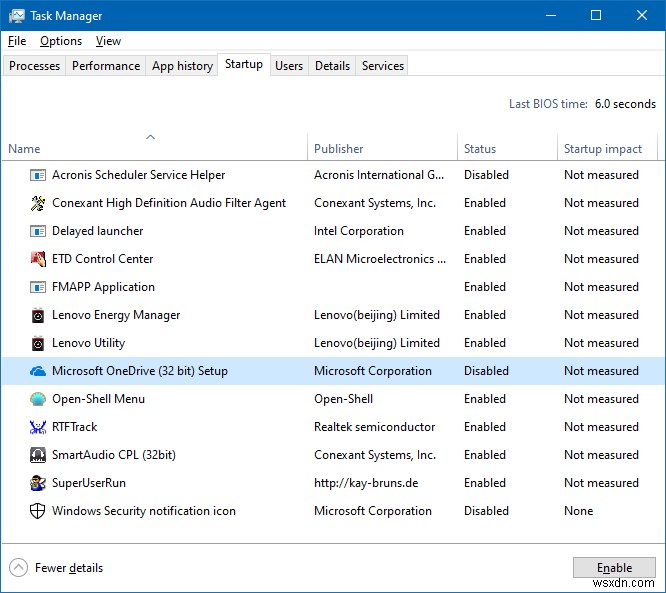Click the Lenovo Utility icon
This screenshot has width=666, height=593.
pyautogui.click(x=38, y=343)
